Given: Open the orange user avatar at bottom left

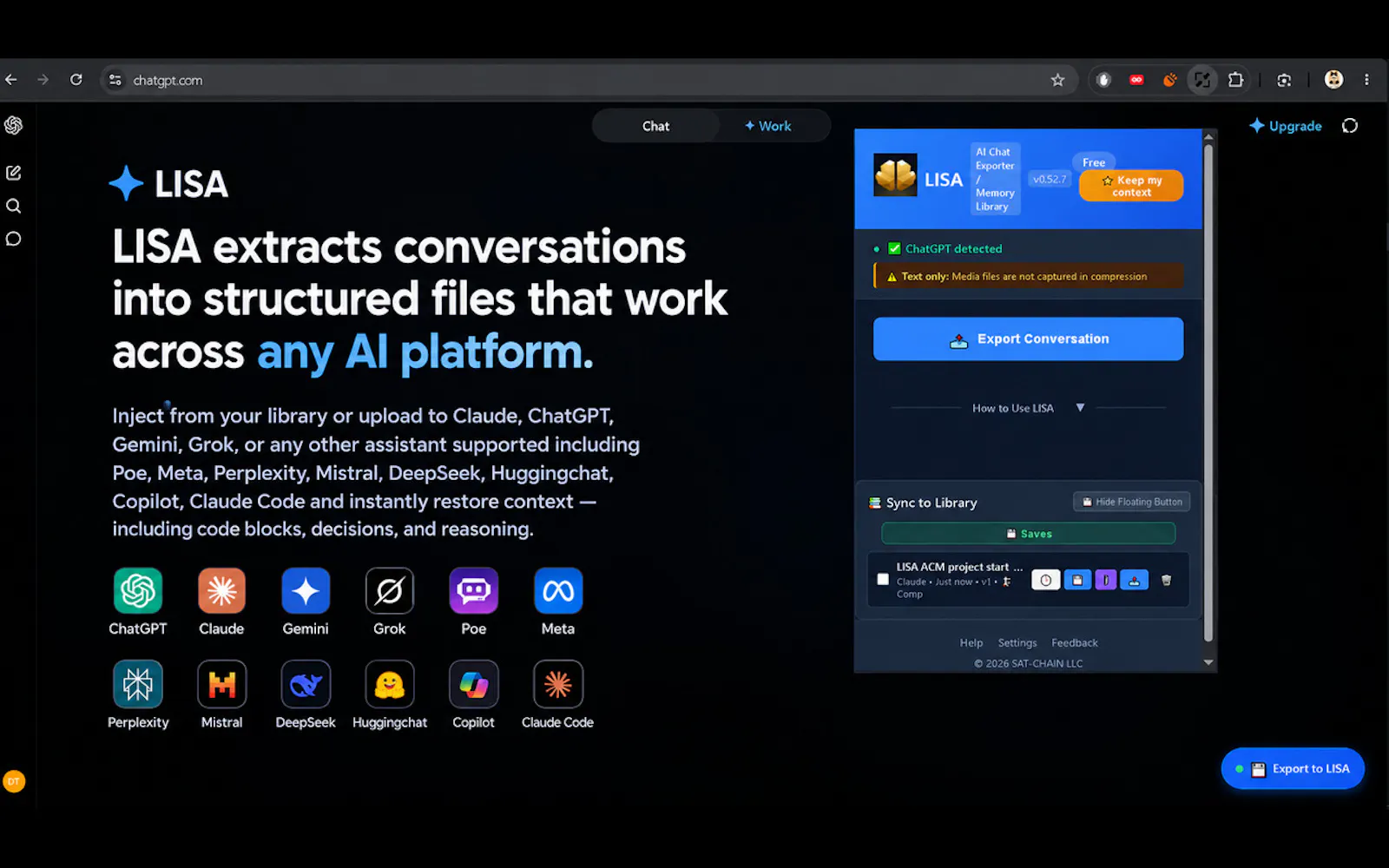Looking at the screenshot, I should [14, 781].
